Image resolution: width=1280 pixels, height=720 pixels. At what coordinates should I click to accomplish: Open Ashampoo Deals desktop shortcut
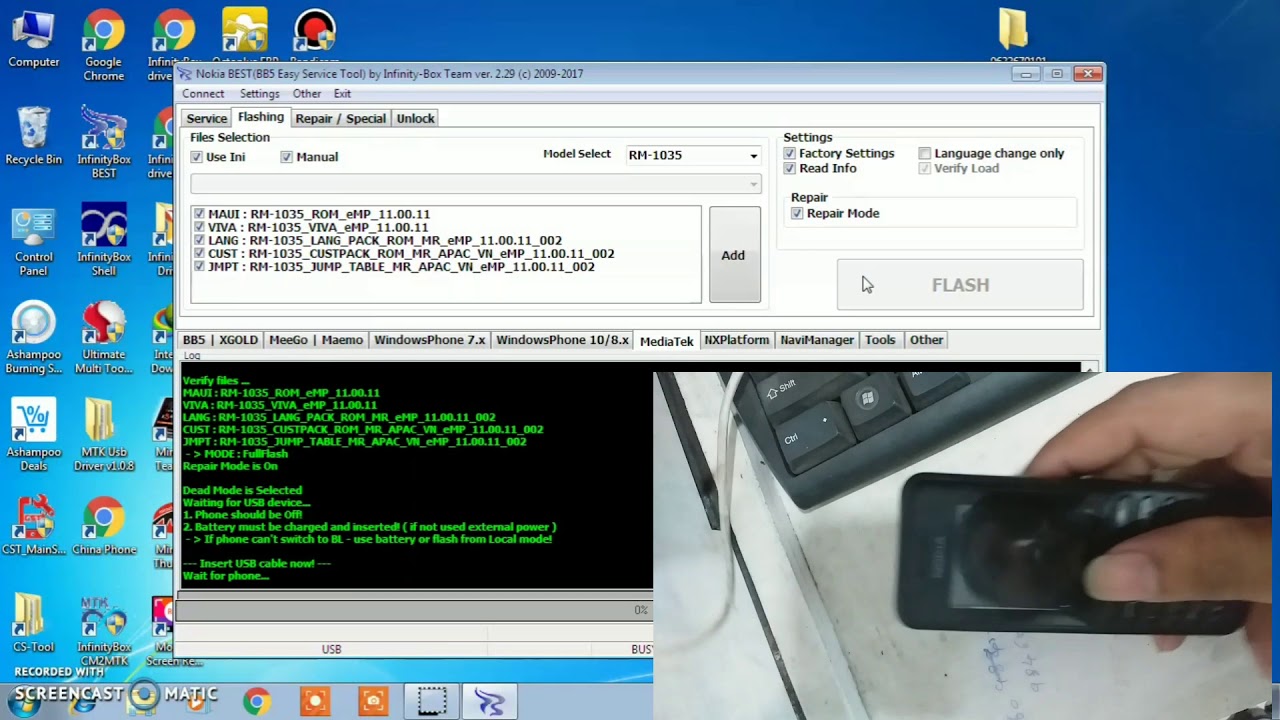33,435
